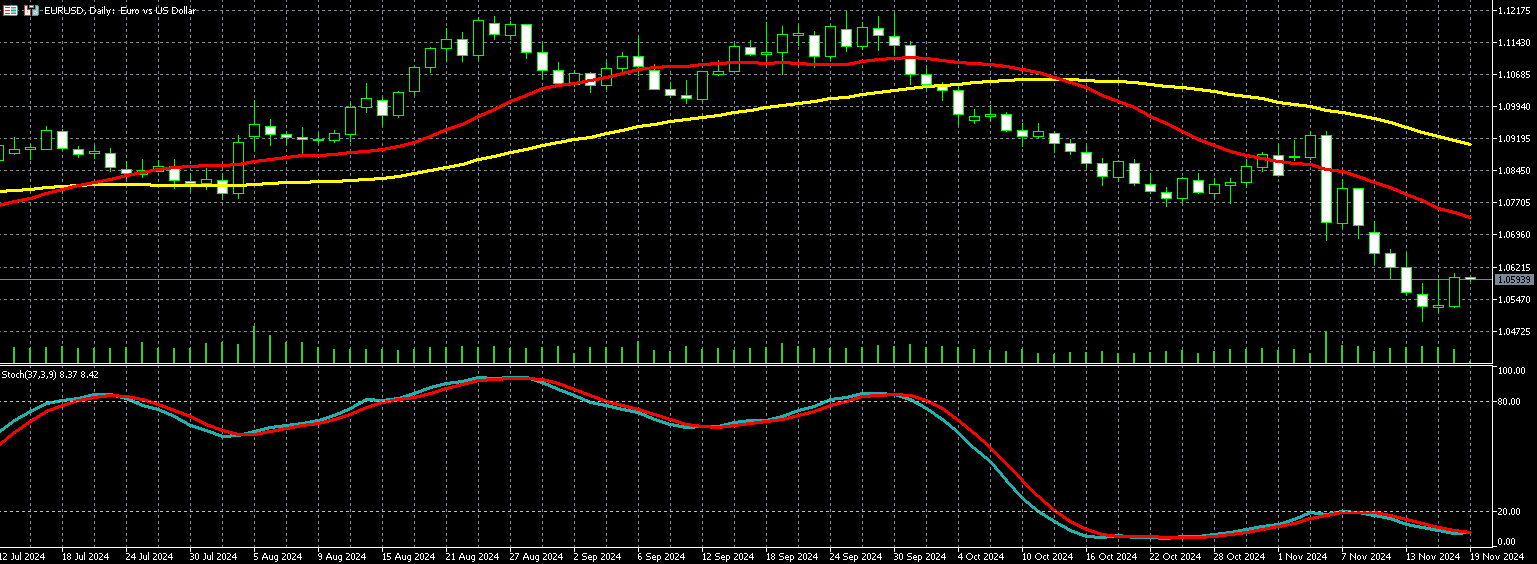Select the 10 Oct 2024 date label
Image resolution: width=1537 pixels, height=564 pixels.
click(1046, 556)
